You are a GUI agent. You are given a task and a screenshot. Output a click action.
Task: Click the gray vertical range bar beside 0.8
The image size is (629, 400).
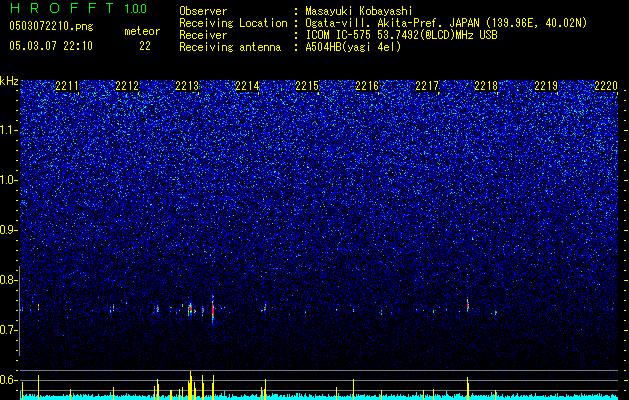(20, 311)
